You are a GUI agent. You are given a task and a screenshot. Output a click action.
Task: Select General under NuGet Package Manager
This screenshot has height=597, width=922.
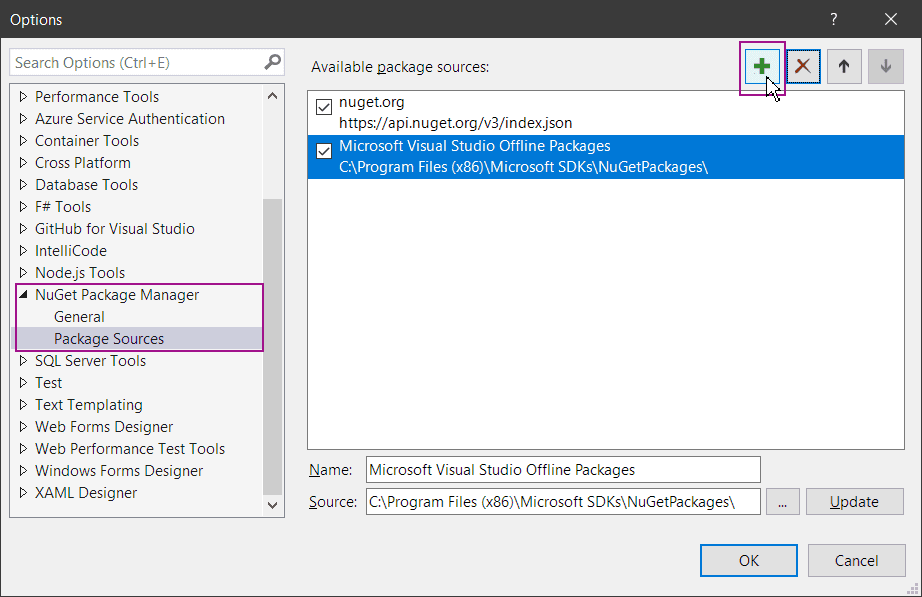(79, 317)
